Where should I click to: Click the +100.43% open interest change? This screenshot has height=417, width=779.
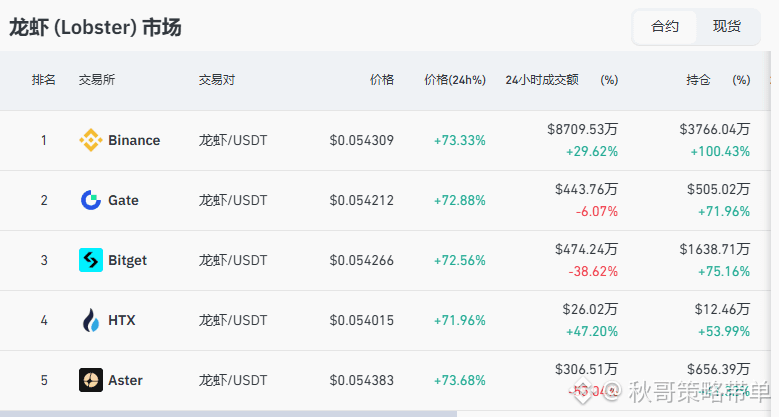pyautogui.click(x=720, y=152)
